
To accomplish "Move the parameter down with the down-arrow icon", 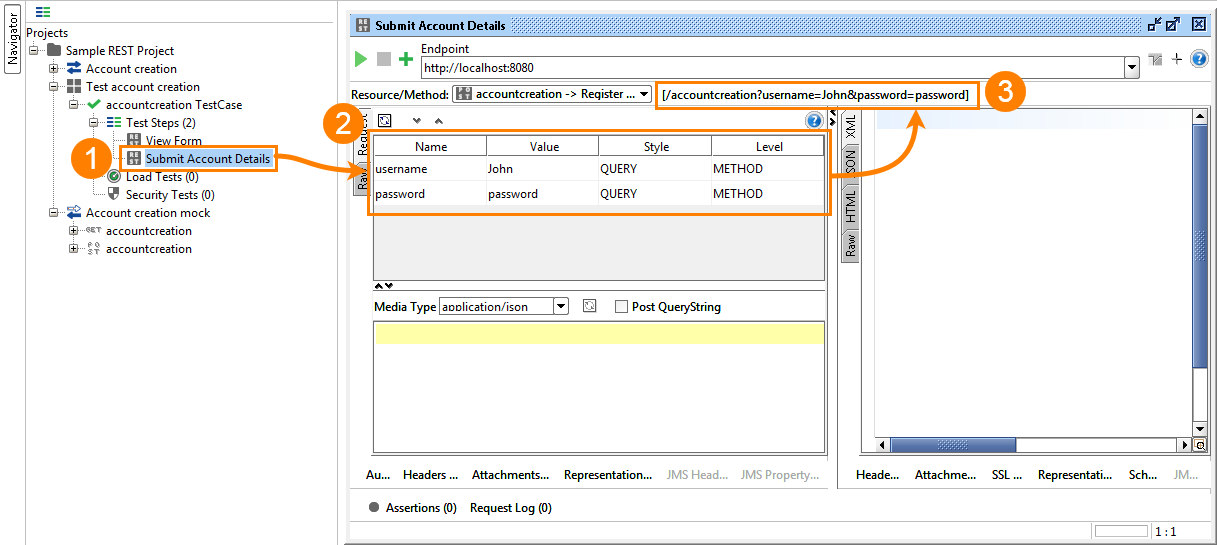I will [x=417, y=120].
